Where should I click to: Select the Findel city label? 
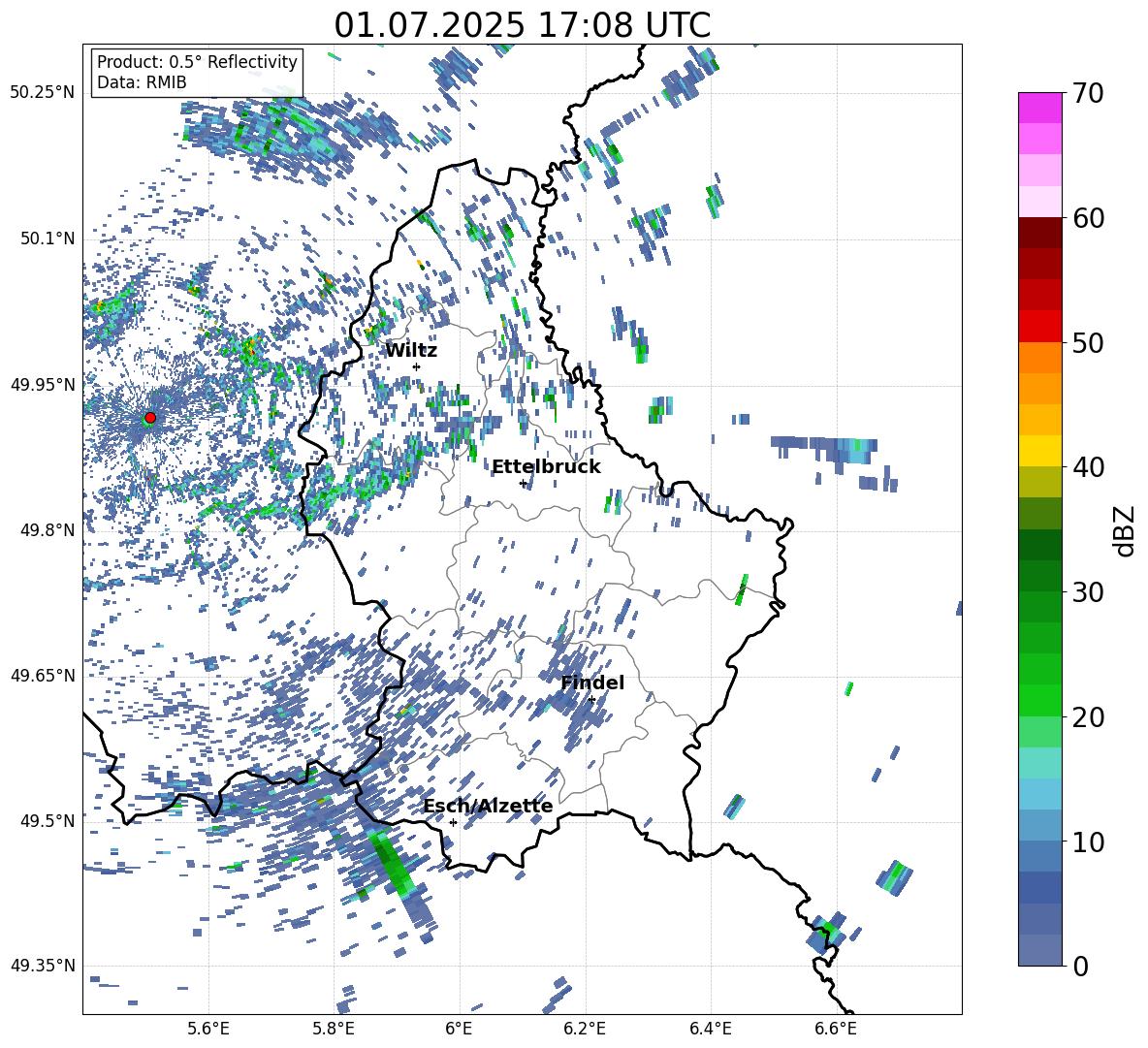pos(592,683)
